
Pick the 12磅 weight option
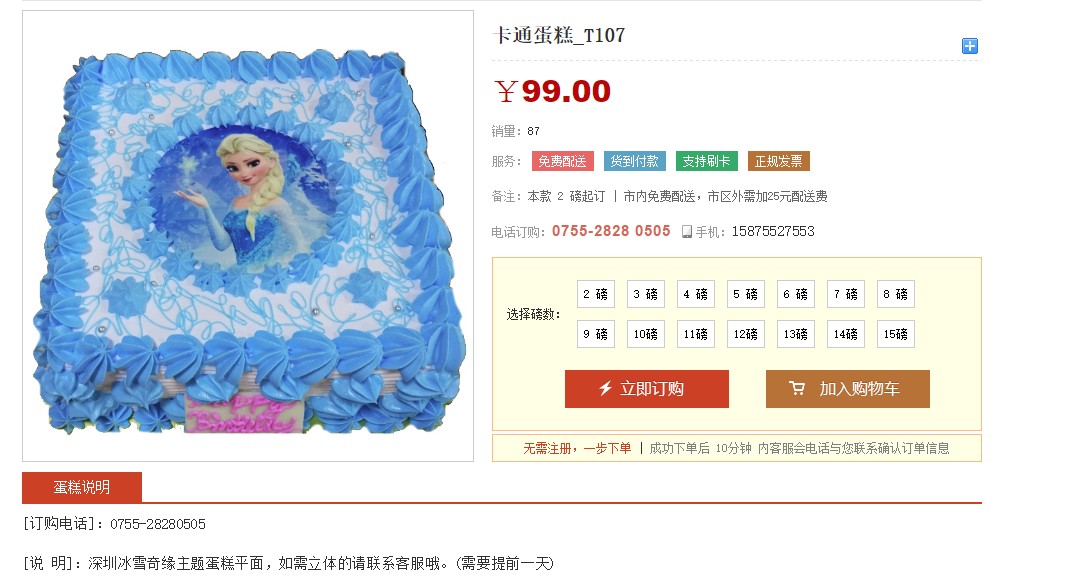(x=745, y=334)
